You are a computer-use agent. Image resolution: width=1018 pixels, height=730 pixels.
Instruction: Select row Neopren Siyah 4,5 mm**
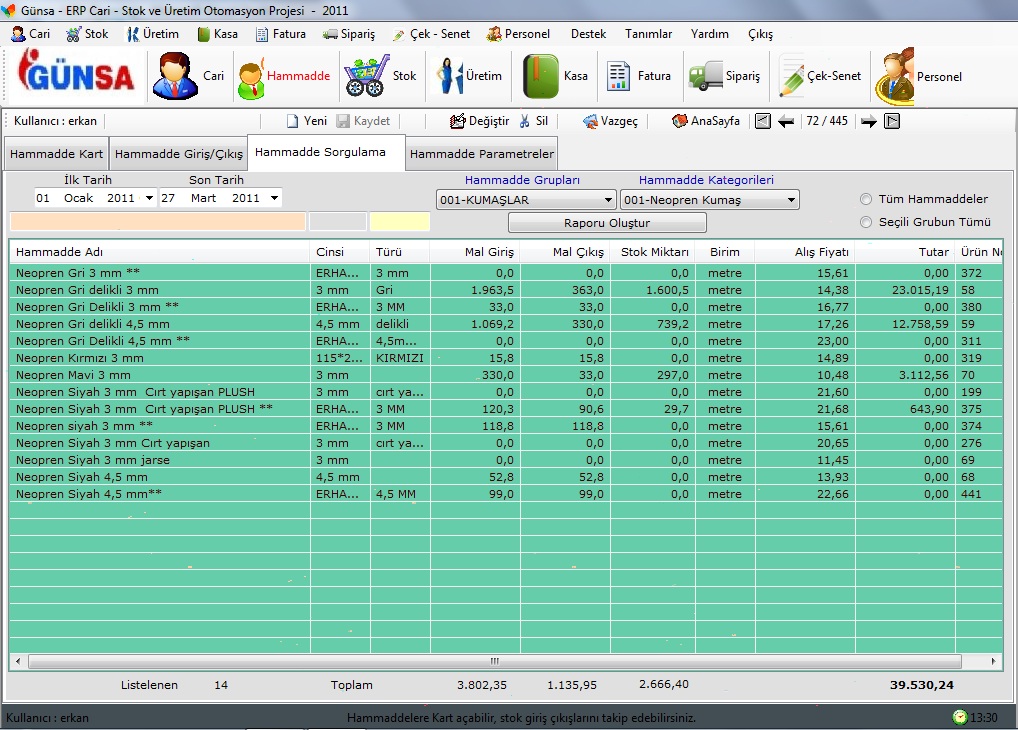[x=506, y=494]
